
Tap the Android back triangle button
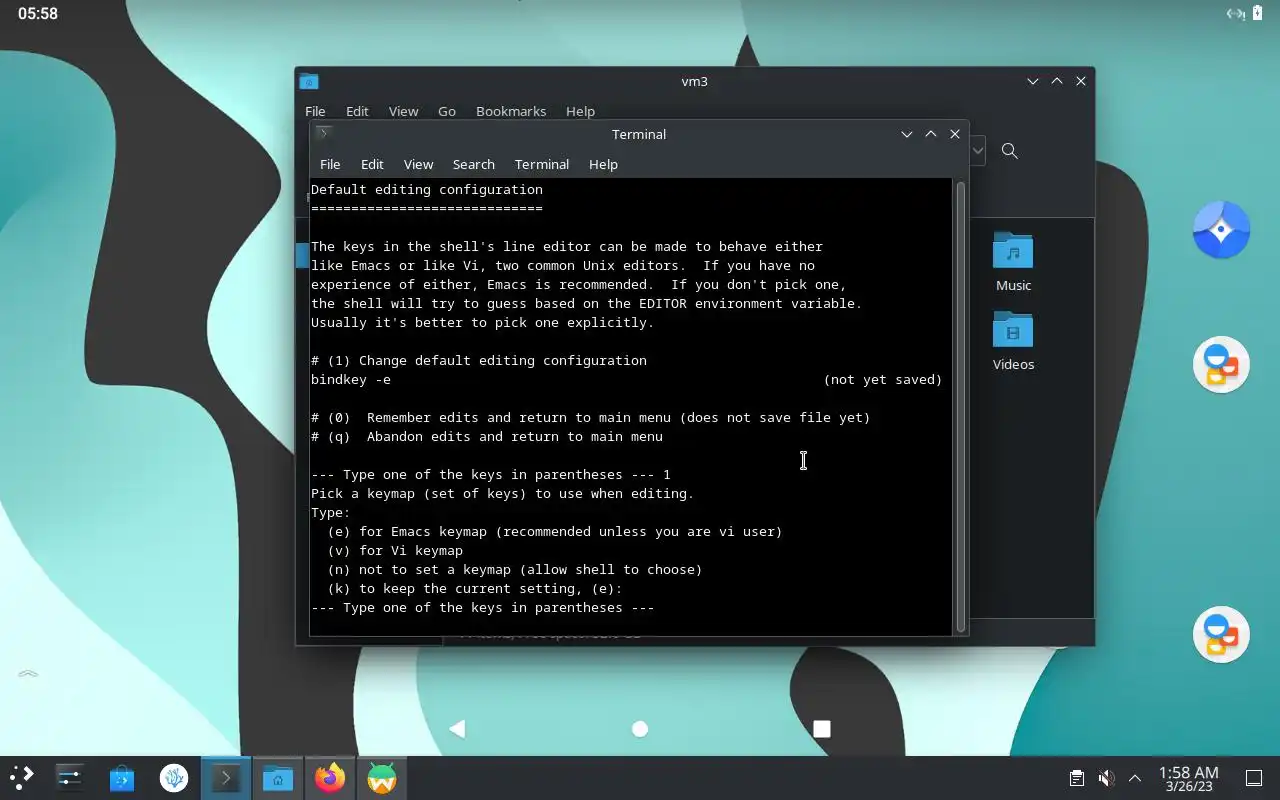click(x=457, y=729)
